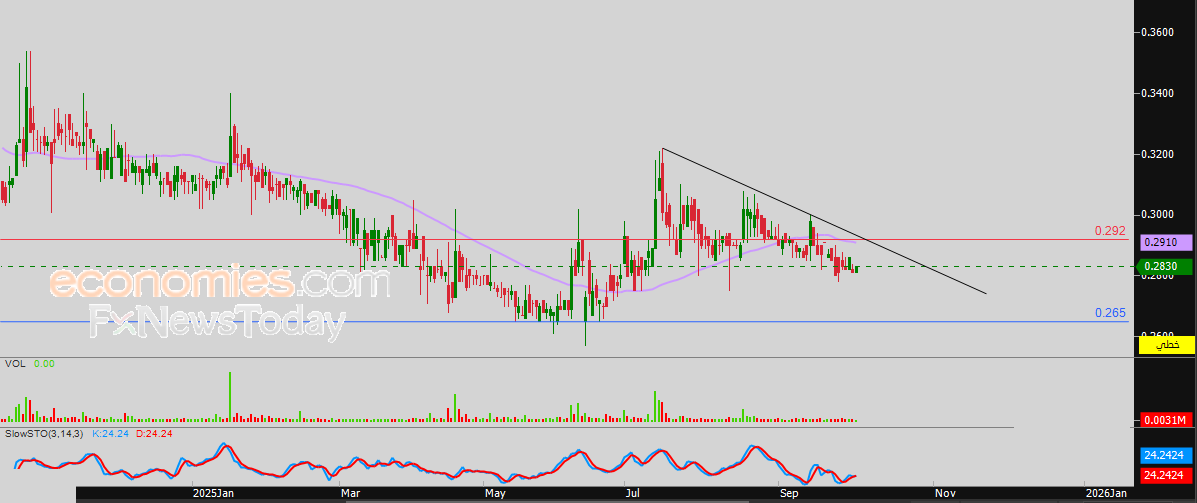Click the K:24.24 stochastic value
1197x503 pixels.
click(111, 435)
